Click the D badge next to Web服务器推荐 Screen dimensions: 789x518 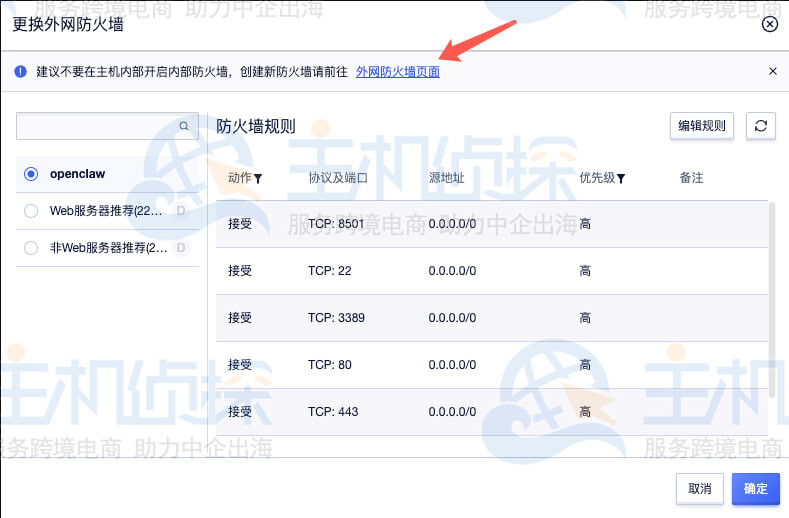tap(181, 211)
